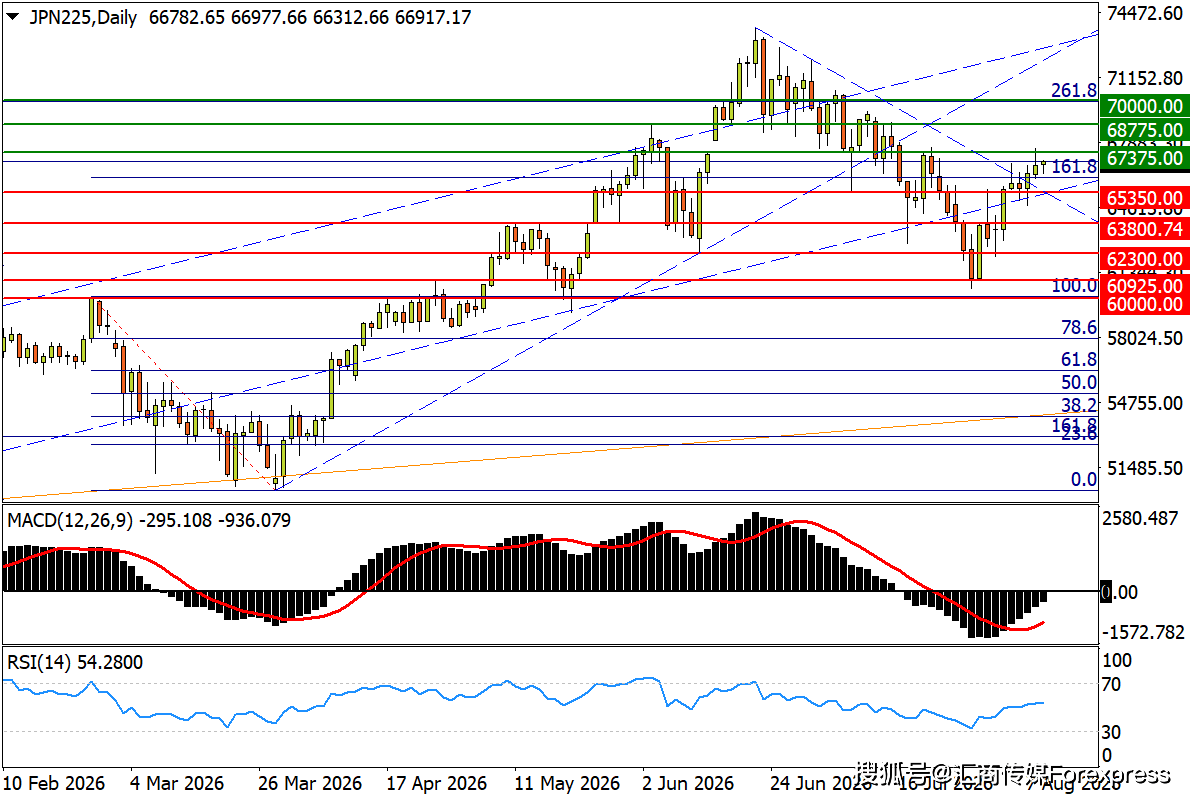Screen dimensions: 1200x800
Task: Click the MACD value -295.108
Action: (x=177, y=520)
